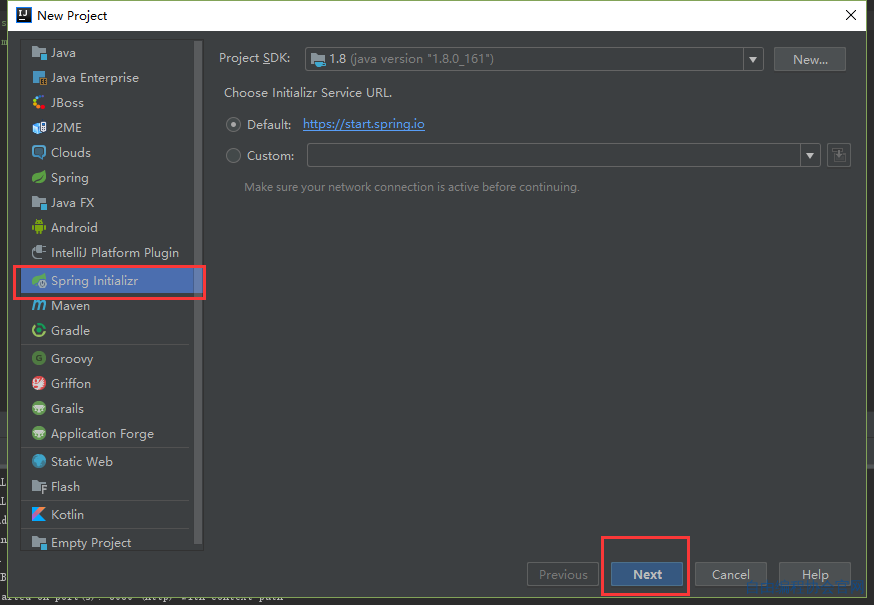Screen dimensions: 874x605
Task: Click the Flash folder icon
Action: (39, 487)
